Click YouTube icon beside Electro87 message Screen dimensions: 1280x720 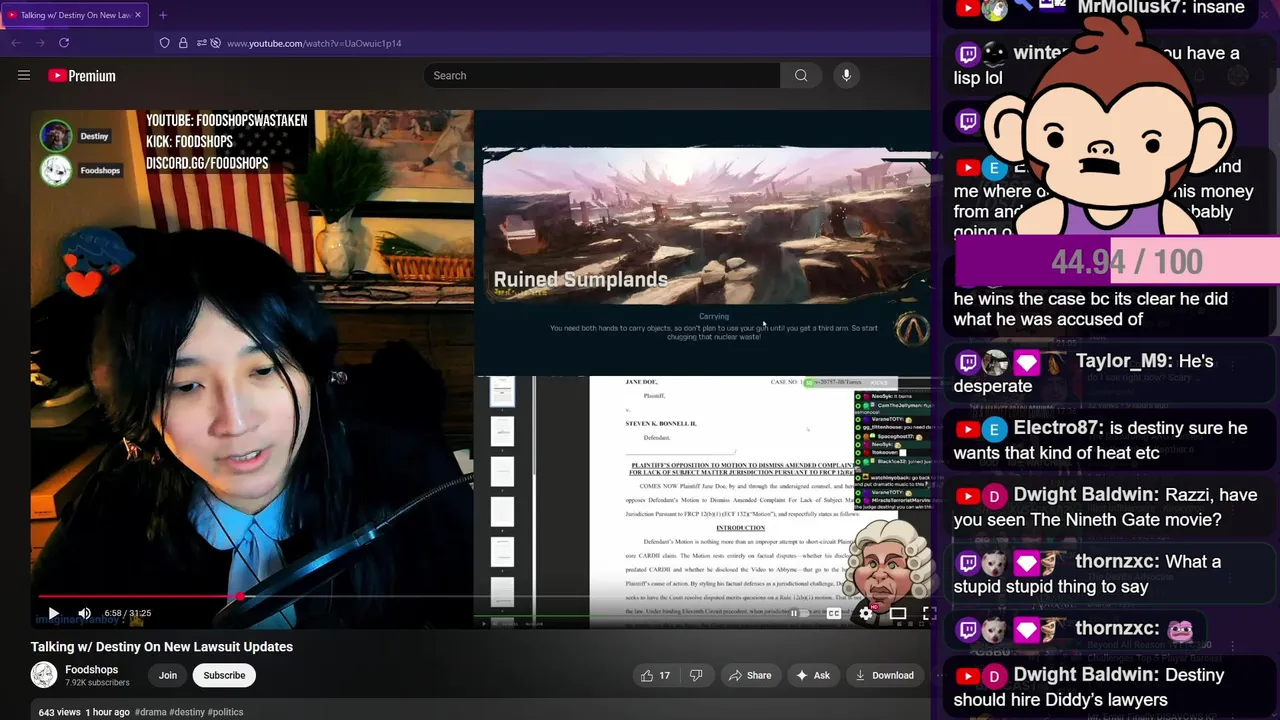click(x=967, y=430)
